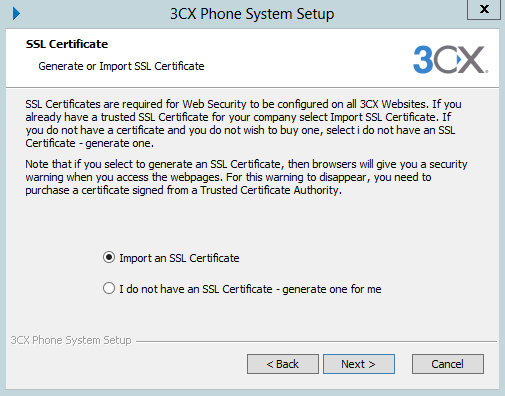The width and height of the screenshot is (505, 396).
Task: Click the blue '3' in the 3CX logo
Action: (x=423, y=59)
